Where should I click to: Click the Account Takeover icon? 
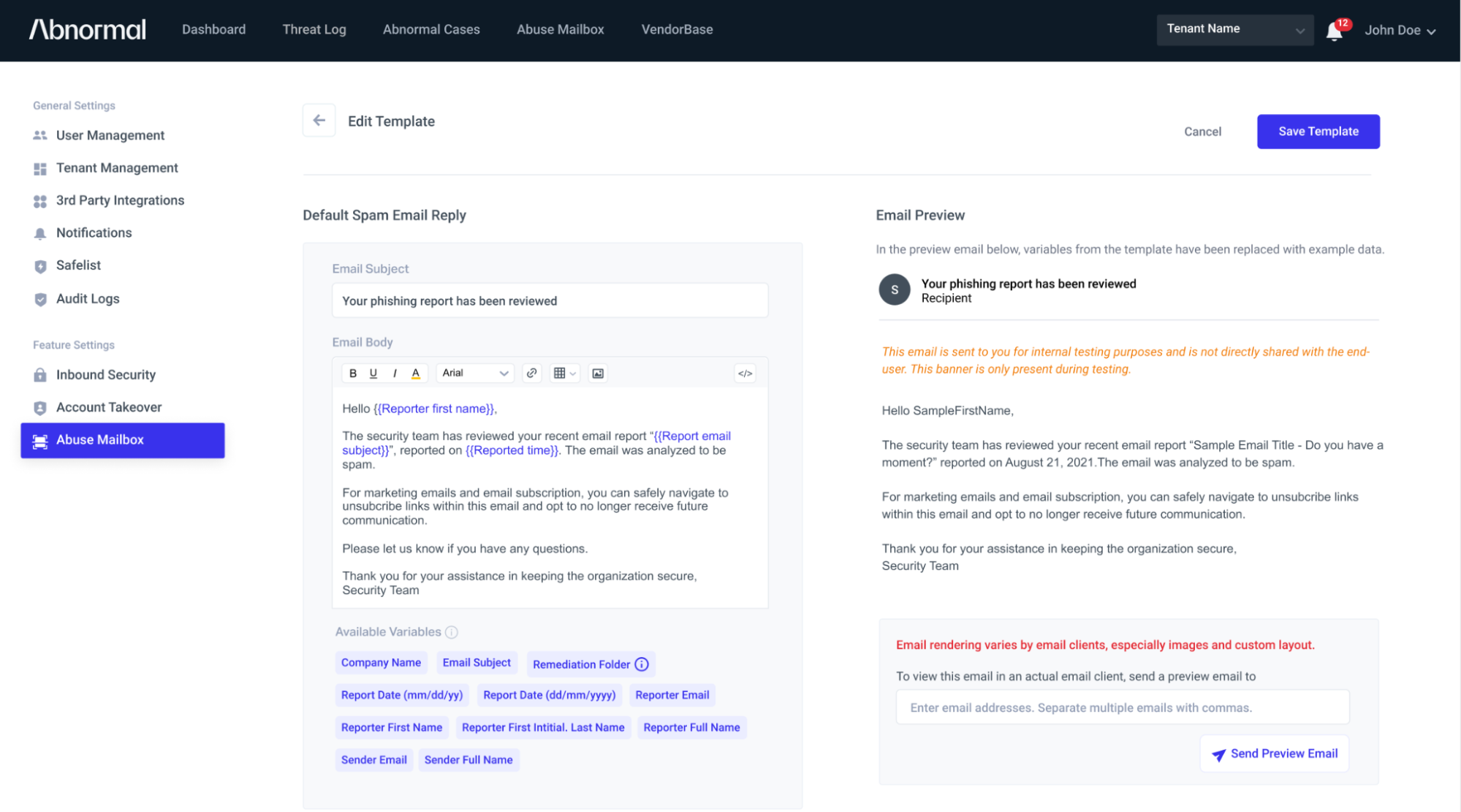pyautogui.click(x=40, y=408)
